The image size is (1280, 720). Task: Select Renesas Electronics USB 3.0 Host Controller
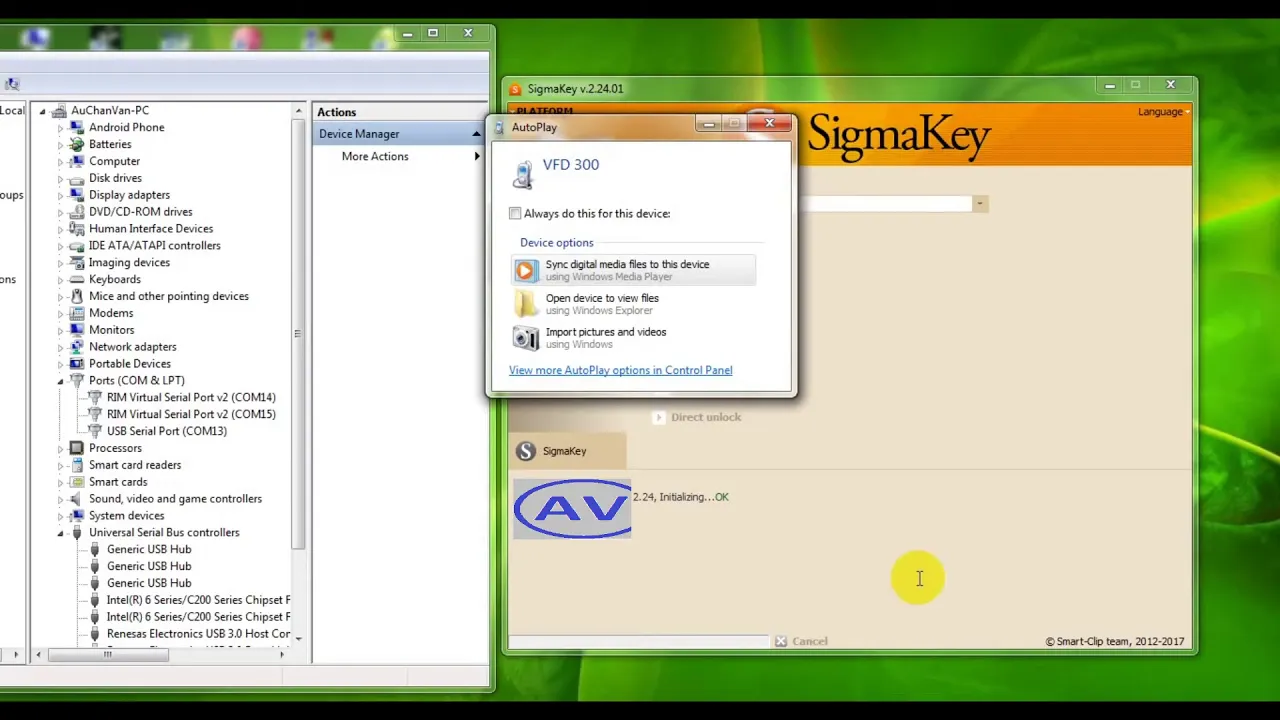[198, 634]
